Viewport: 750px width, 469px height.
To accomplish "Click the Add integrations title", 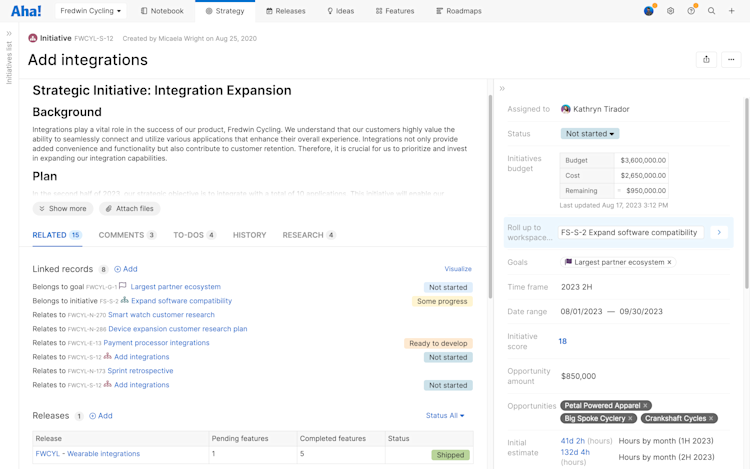I will click(88, 60).
